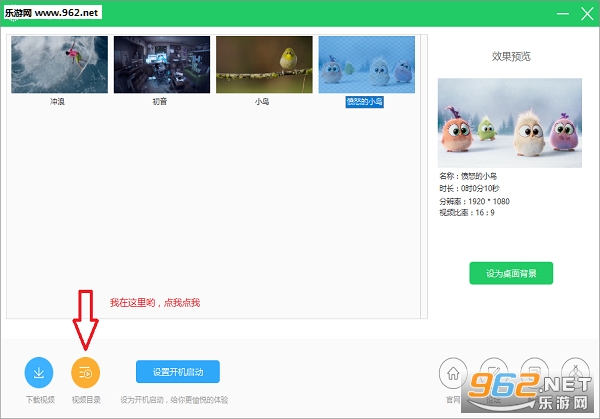Click the 小鸟 label text
The image size is (600, 419).
click(x=262, y=102)
